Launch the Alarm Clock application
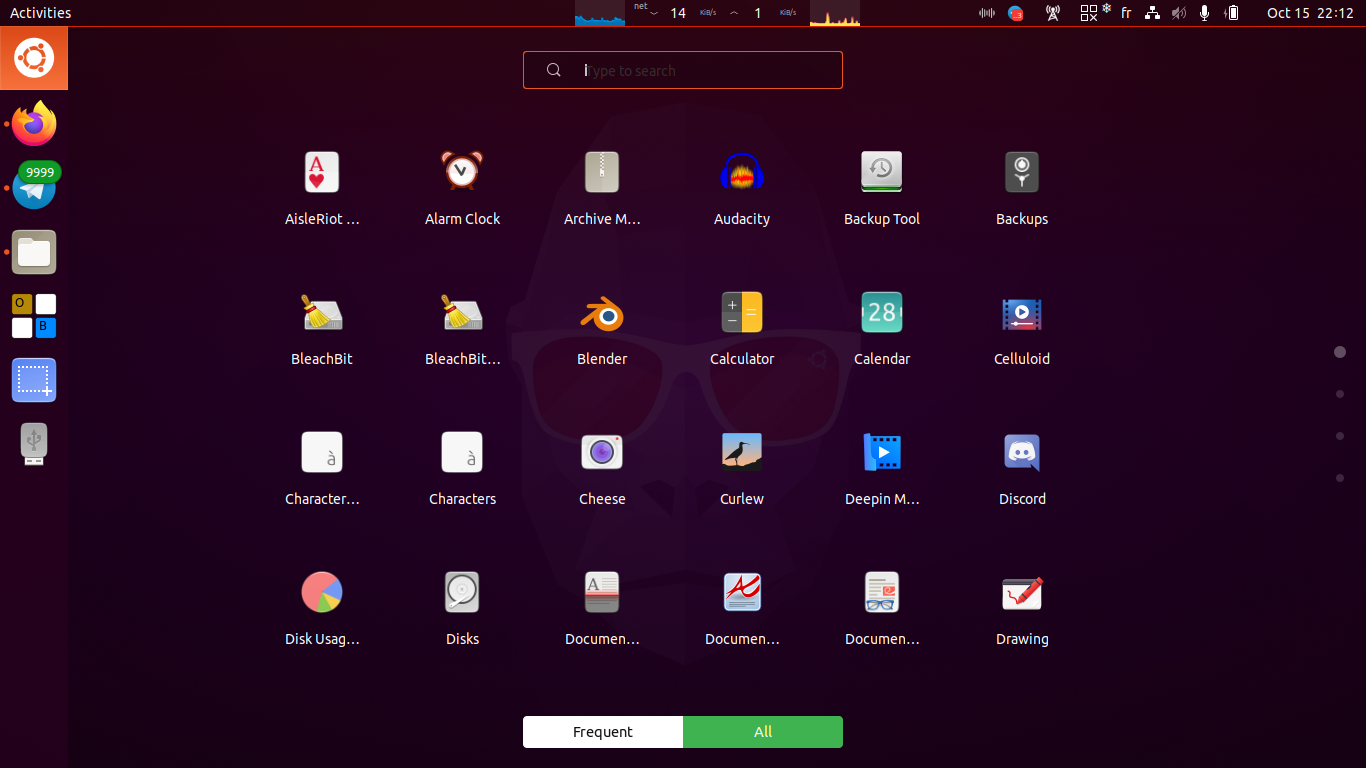This screenshot has width=1366, height=768. [x=462, y=188]
